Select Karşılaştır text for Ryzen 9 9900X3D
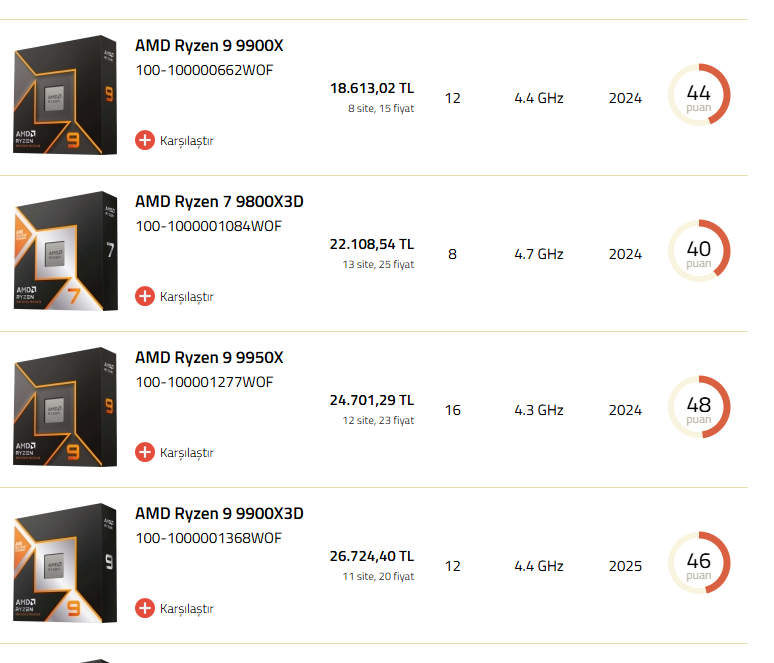 coord(187,609)
